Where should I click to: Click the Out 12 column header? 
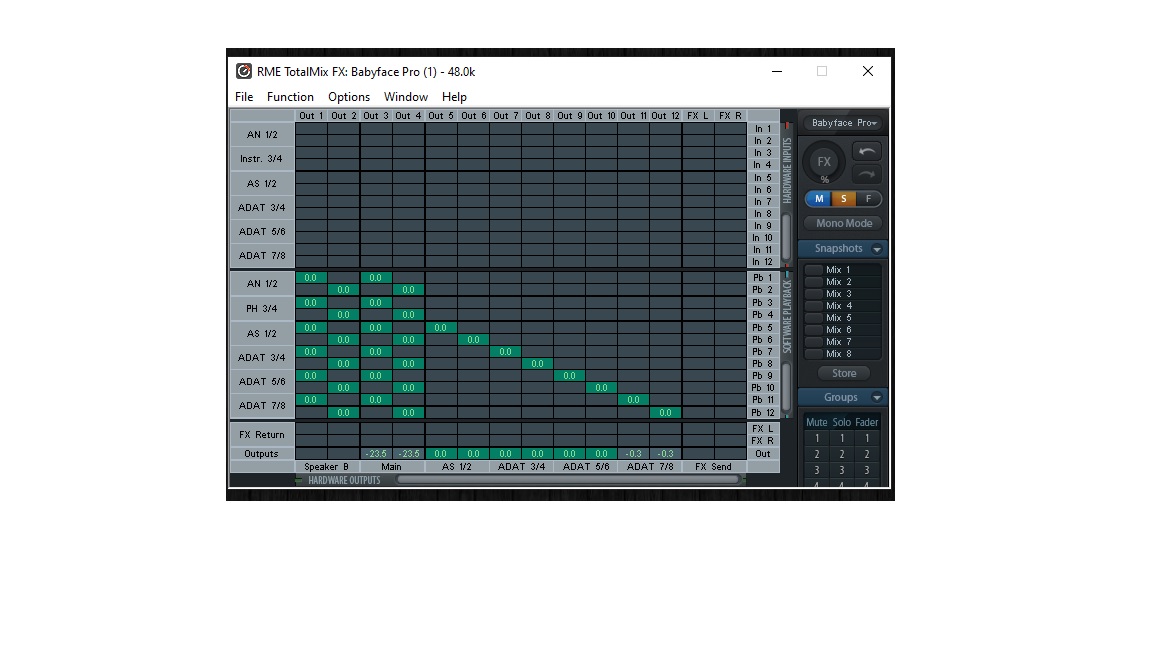click(x=666, y=116)
